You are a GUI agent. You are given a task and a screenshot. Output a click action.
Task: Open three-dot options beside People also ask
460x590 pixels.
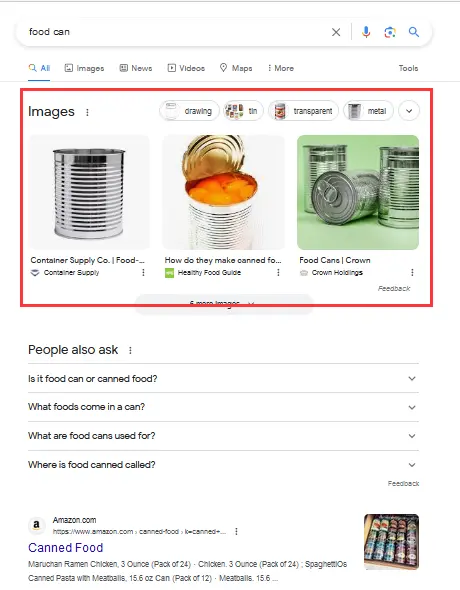tap(130, 350)
